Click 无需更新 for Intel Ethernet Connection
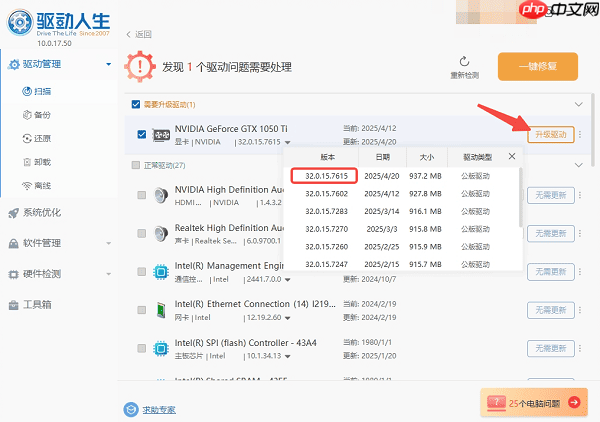This screenshot has height=422, width=600. [551, 310]
